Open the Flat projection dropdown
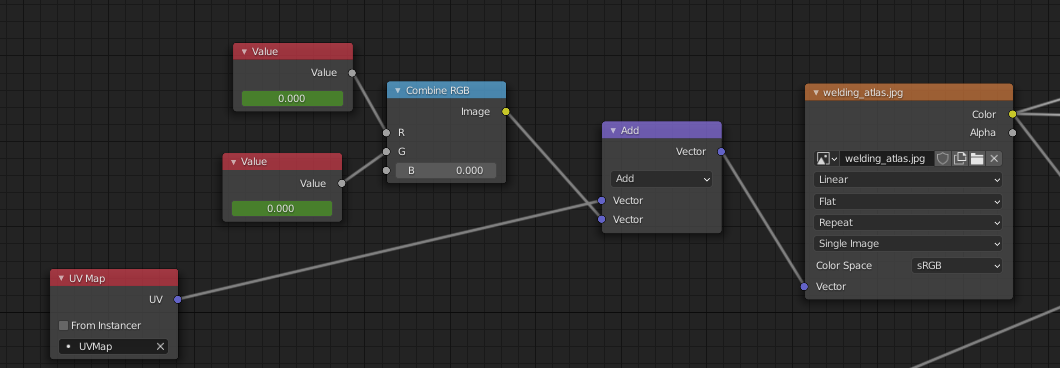Viewport: 1060px width, 368px height. 909,202
